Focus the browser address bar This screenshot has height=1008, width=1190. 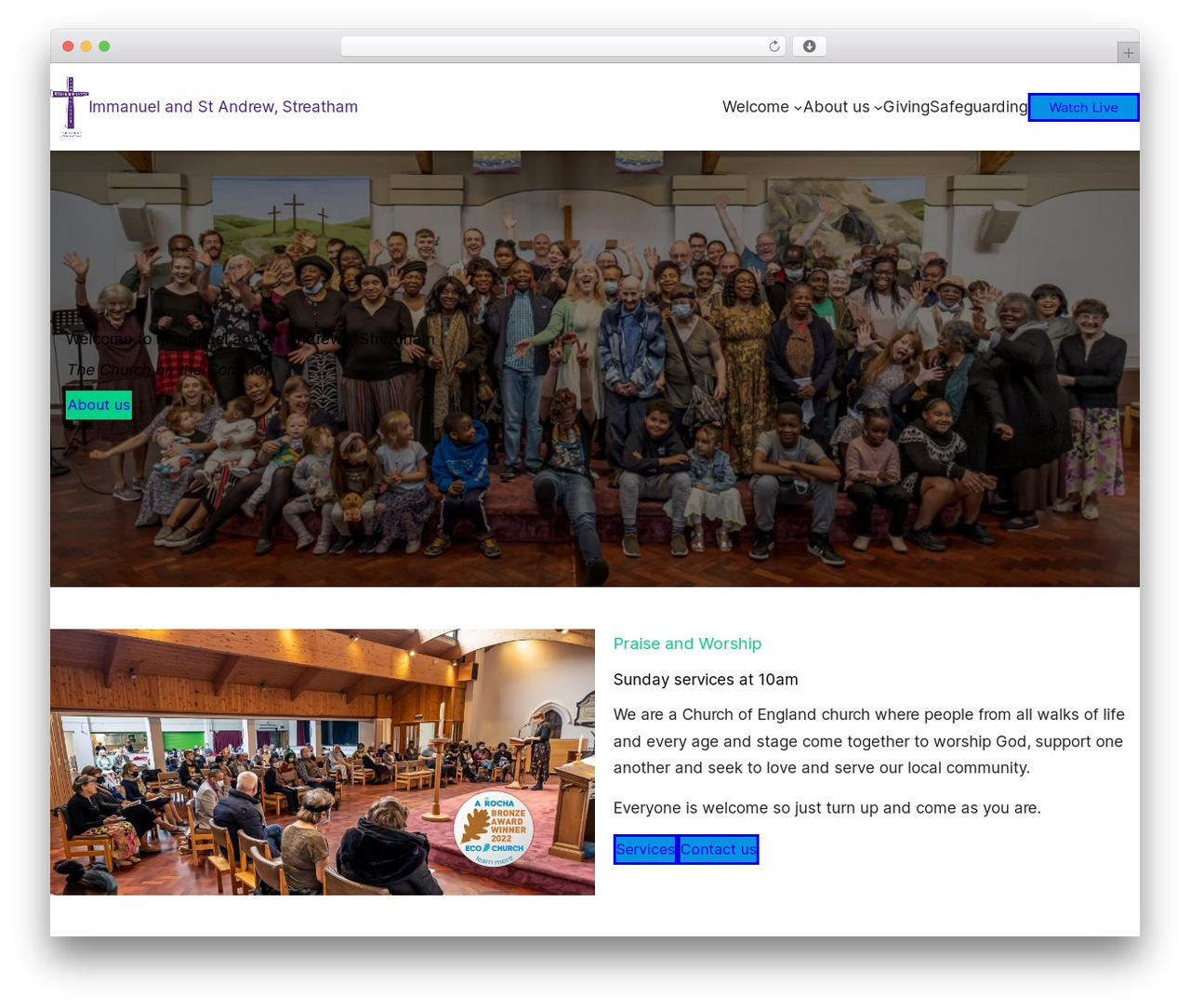tap(563, 46)
